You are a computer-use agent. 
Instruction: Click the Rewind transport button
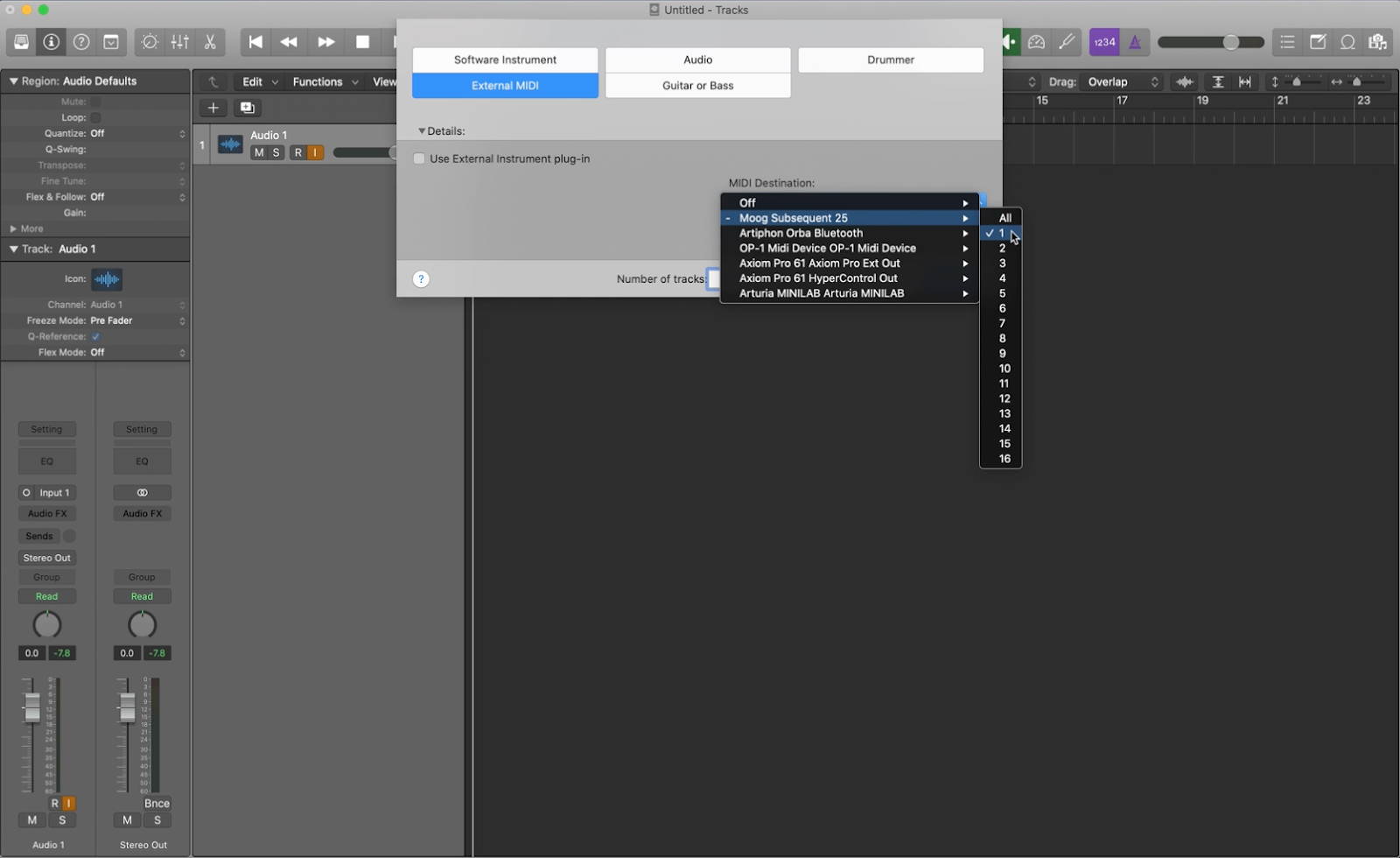(x=289, y=42)
